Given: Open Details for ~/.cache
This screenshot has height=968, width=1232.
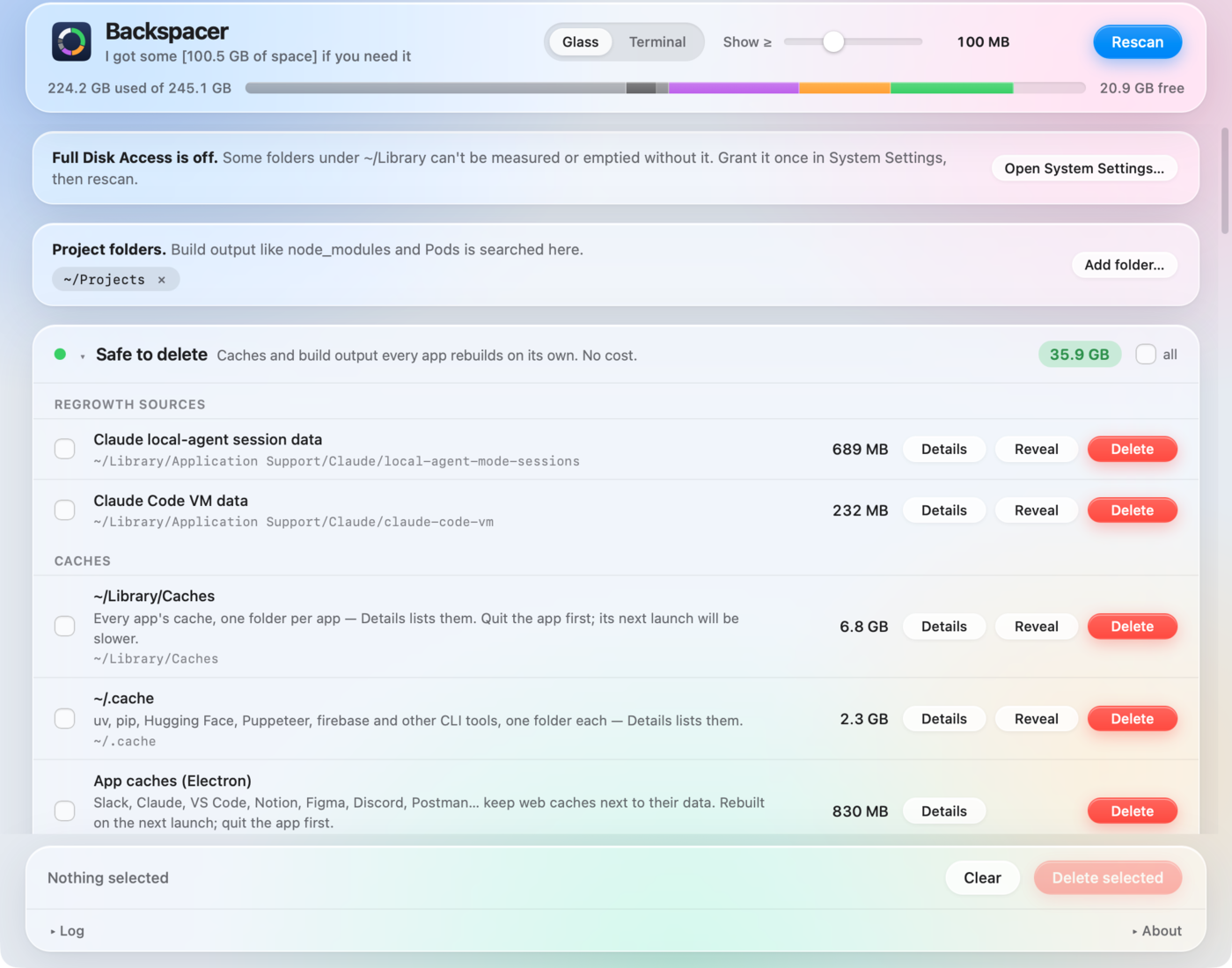Looking at the screenshot, I should coord(944,719).
